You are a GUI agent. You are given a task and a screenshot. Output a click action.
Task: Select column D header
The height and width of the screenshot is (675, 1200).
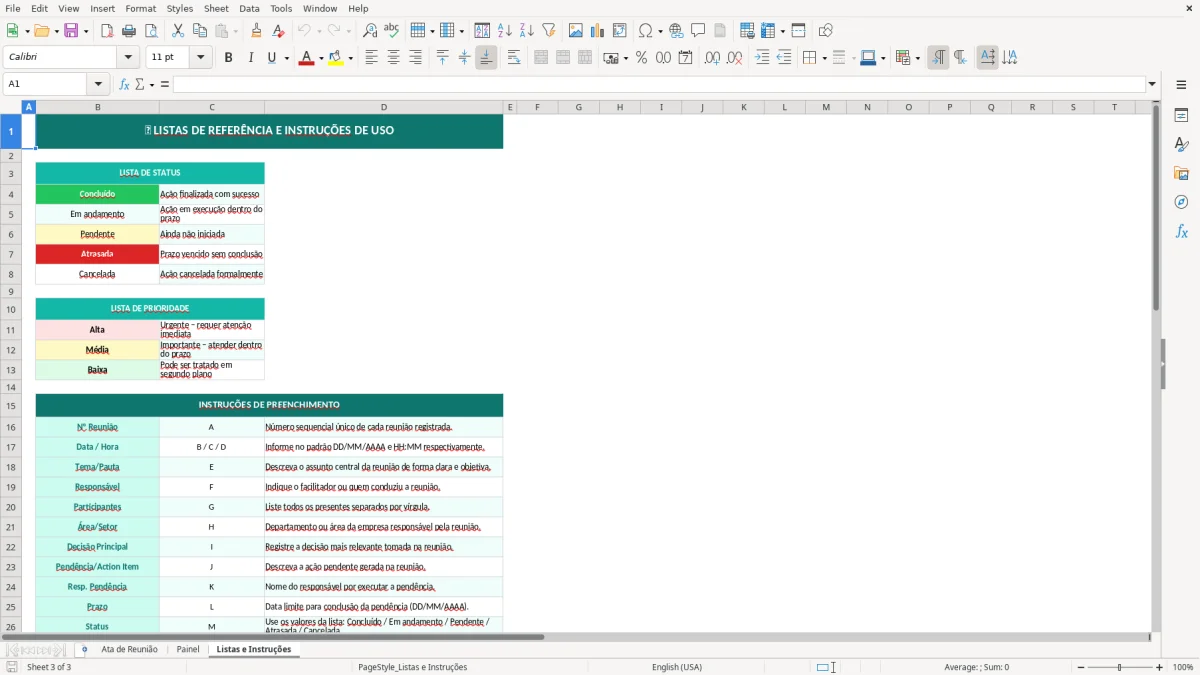coord(384,107)
